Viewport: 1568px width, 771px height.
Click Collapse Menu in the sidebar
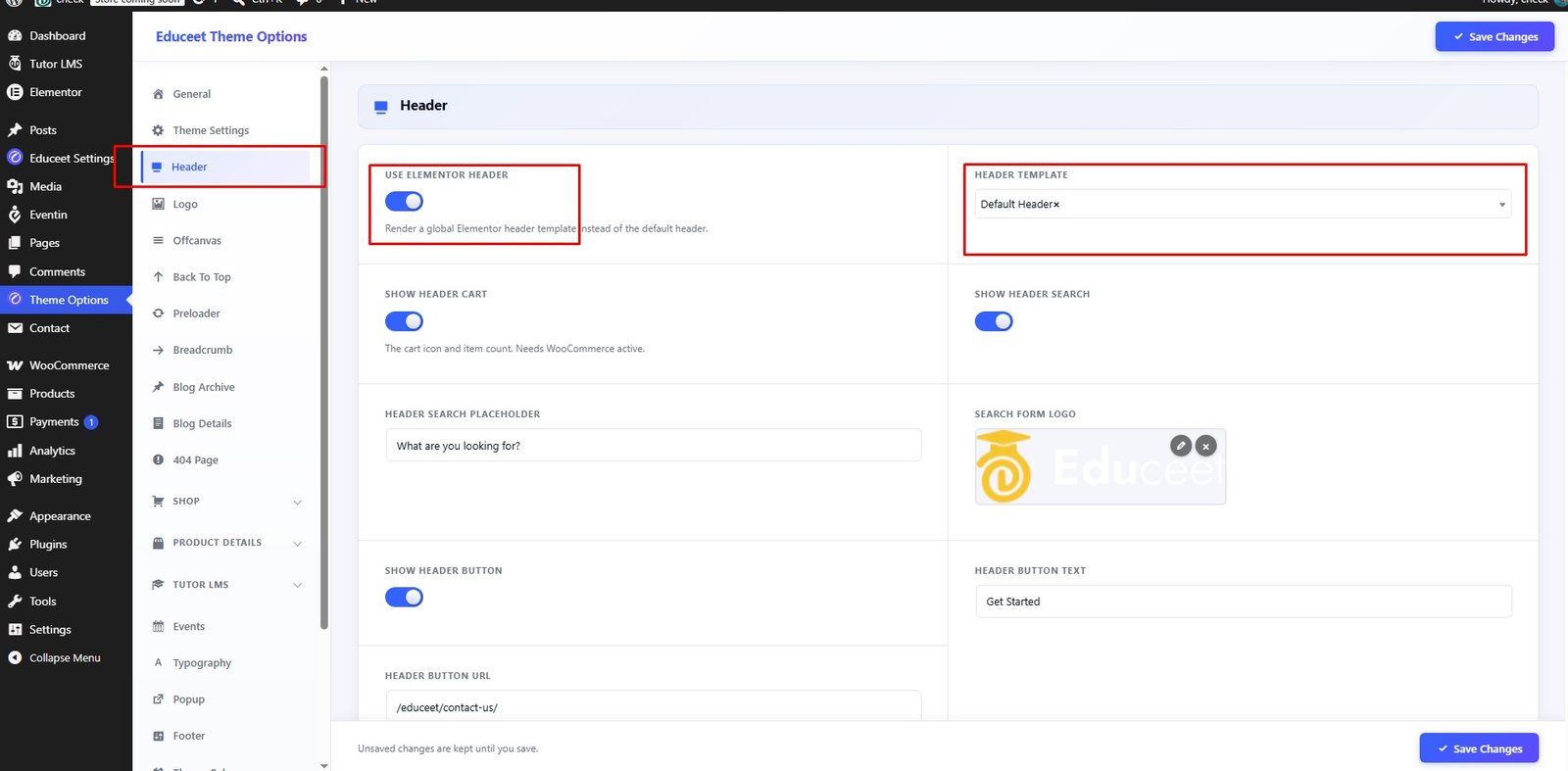tap(65, 658)
